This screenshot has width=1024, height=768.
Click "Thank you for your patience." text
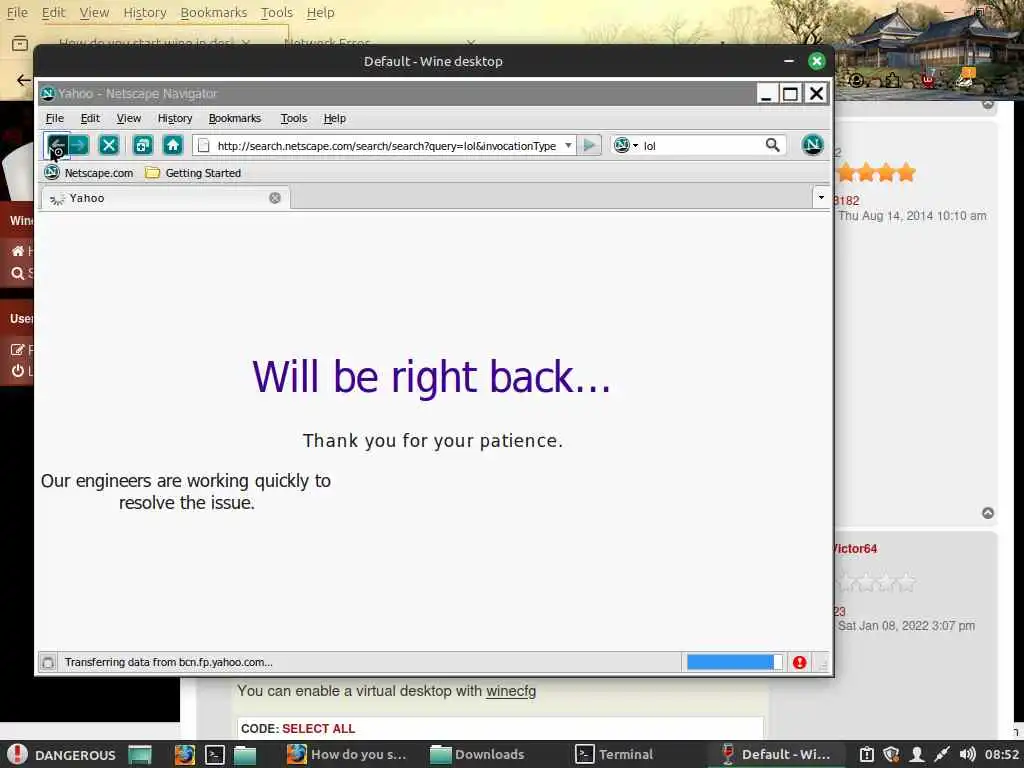[432, 441]
